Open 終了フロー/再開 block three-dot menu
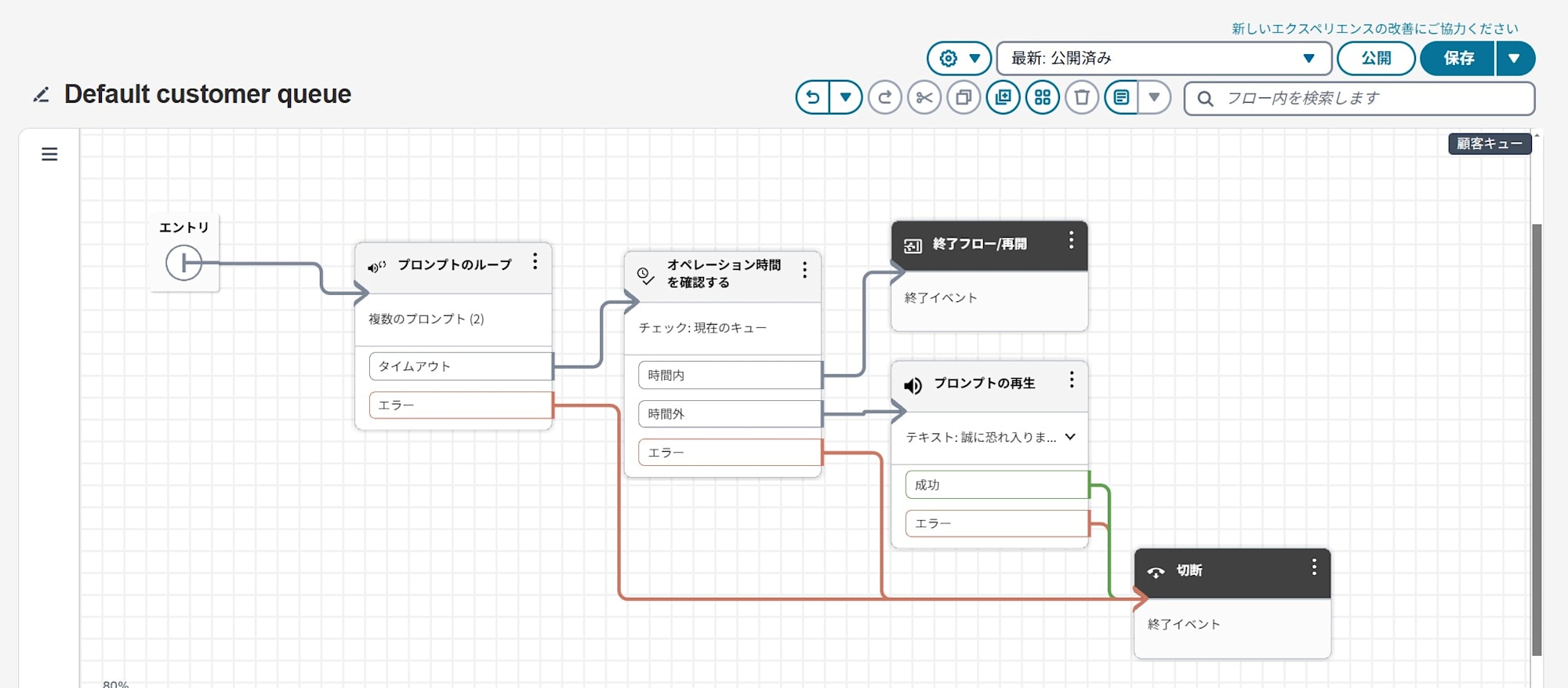Viewport: 1568px width, 688px height. 1071,240
